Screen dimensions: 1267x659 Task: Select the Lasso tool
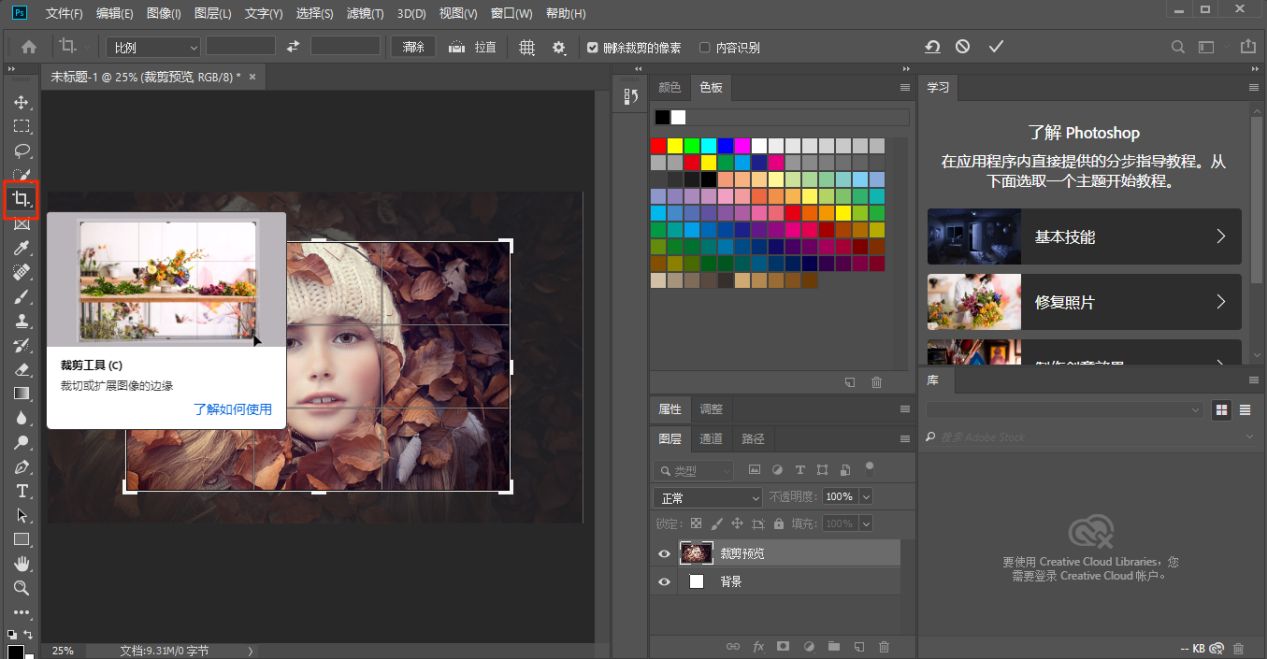click(21, 151)
